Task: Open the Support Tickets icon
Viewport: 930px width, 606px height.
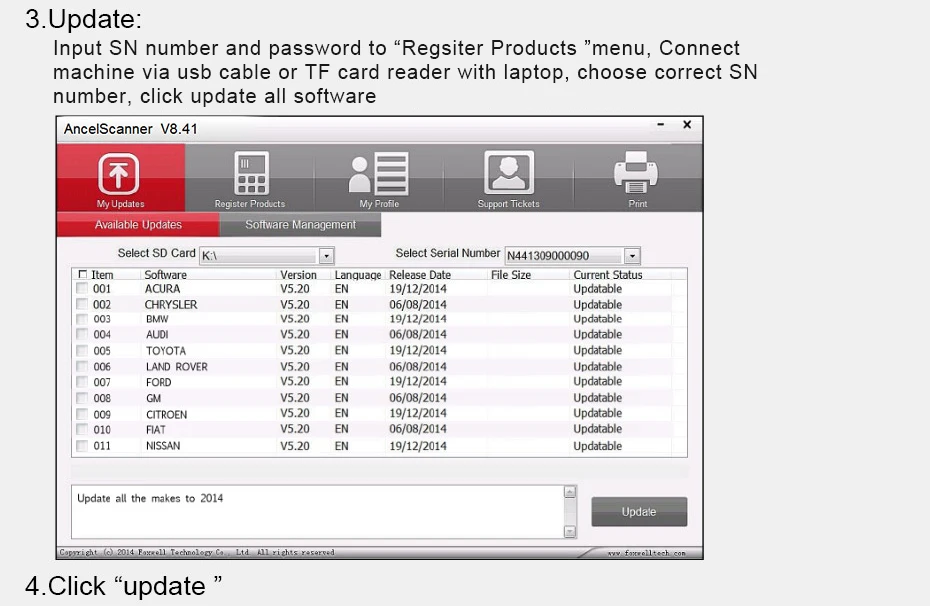Action: [x=509, y=173]
